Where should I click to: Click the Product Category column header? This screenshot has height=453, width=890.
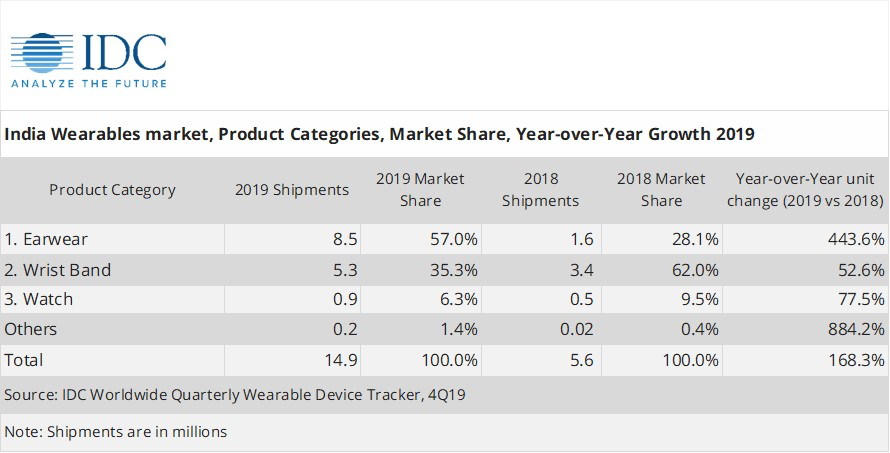pyautogui.click(x=112, y=190)
